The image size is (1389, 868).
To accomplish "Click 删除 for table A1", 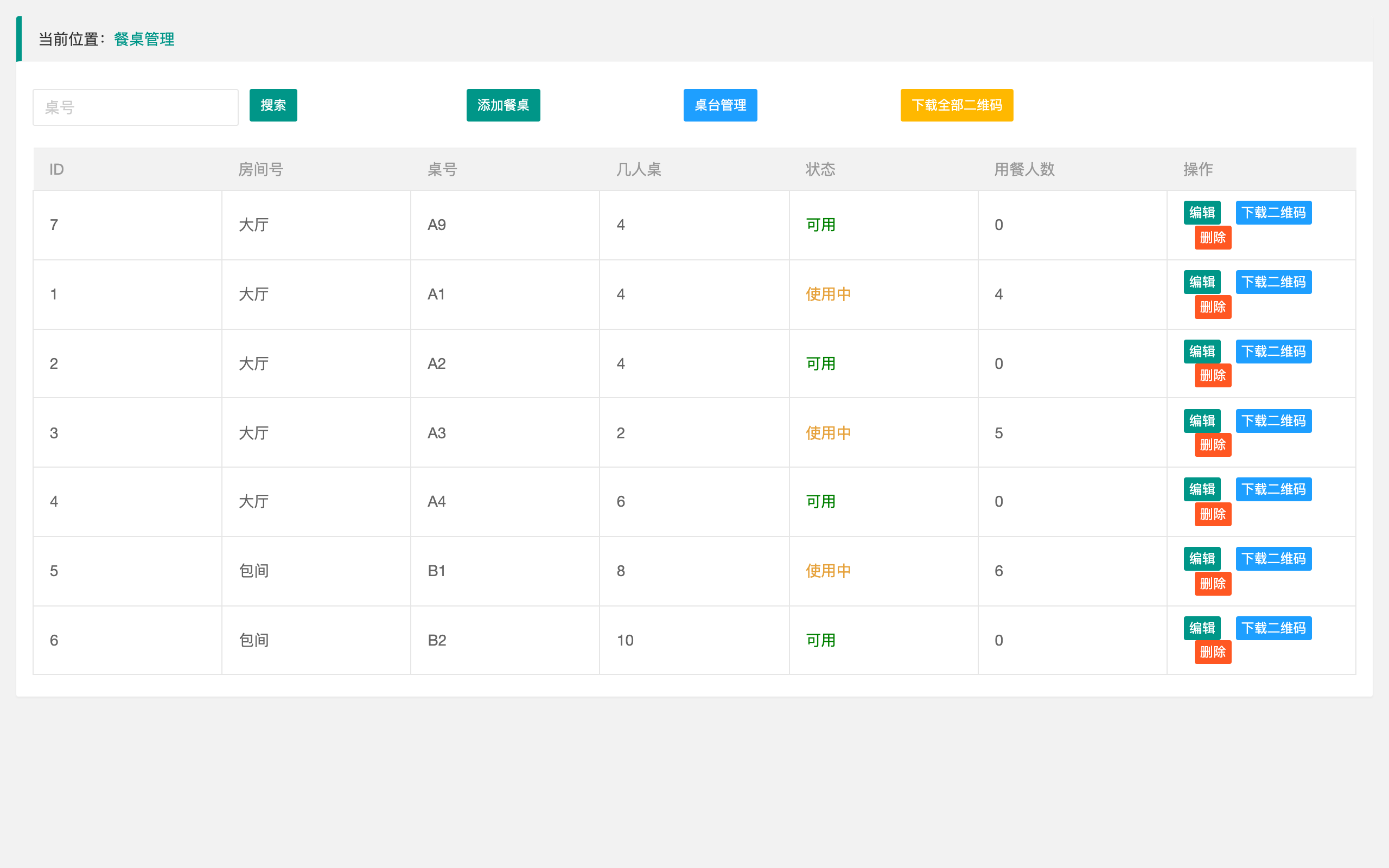I will point(1213,307).
